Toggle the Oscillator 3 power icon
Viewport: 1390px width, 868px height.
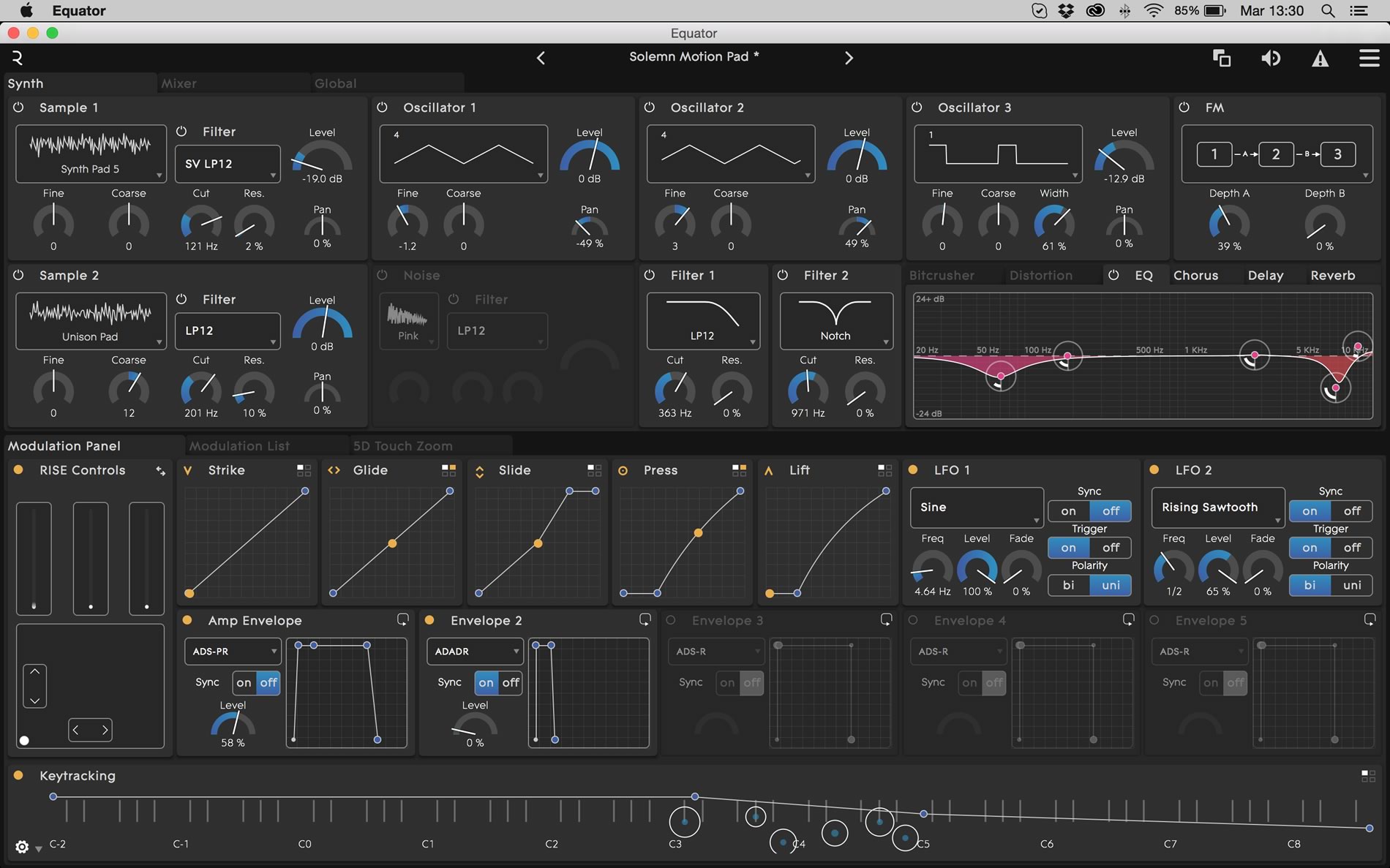[x=917, y=107]
